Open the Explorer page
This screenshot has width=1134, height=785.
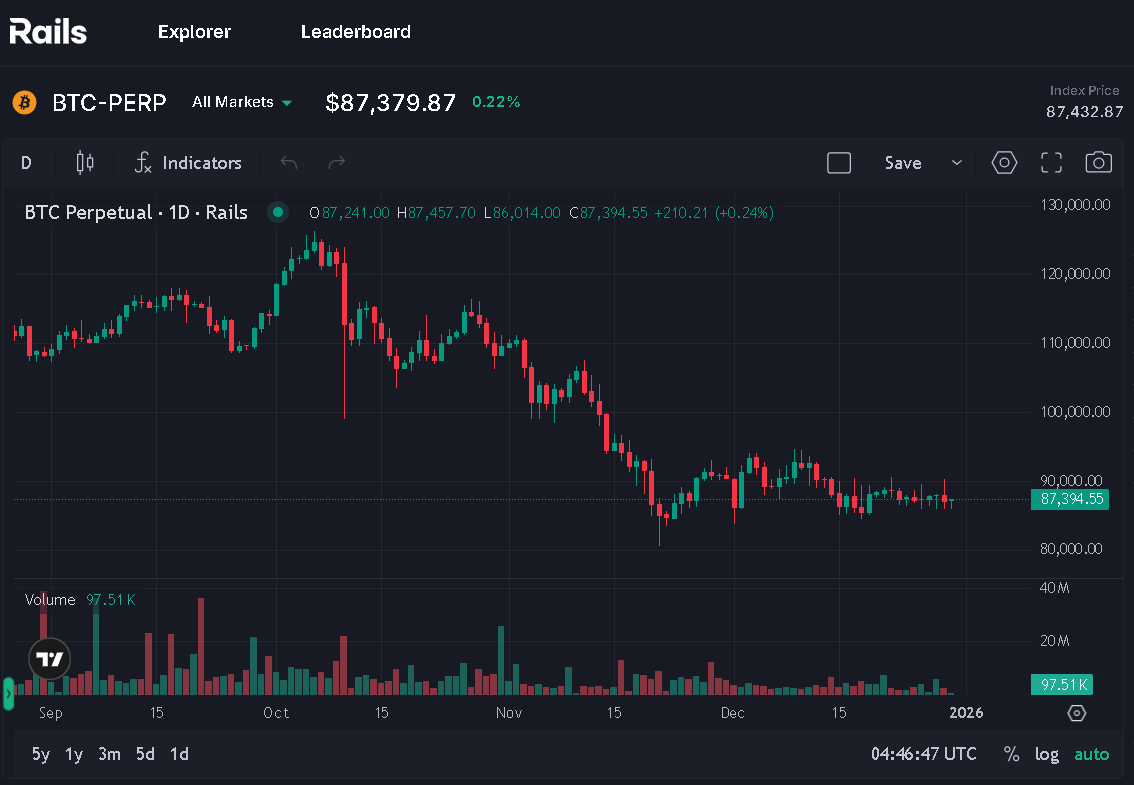195,32
